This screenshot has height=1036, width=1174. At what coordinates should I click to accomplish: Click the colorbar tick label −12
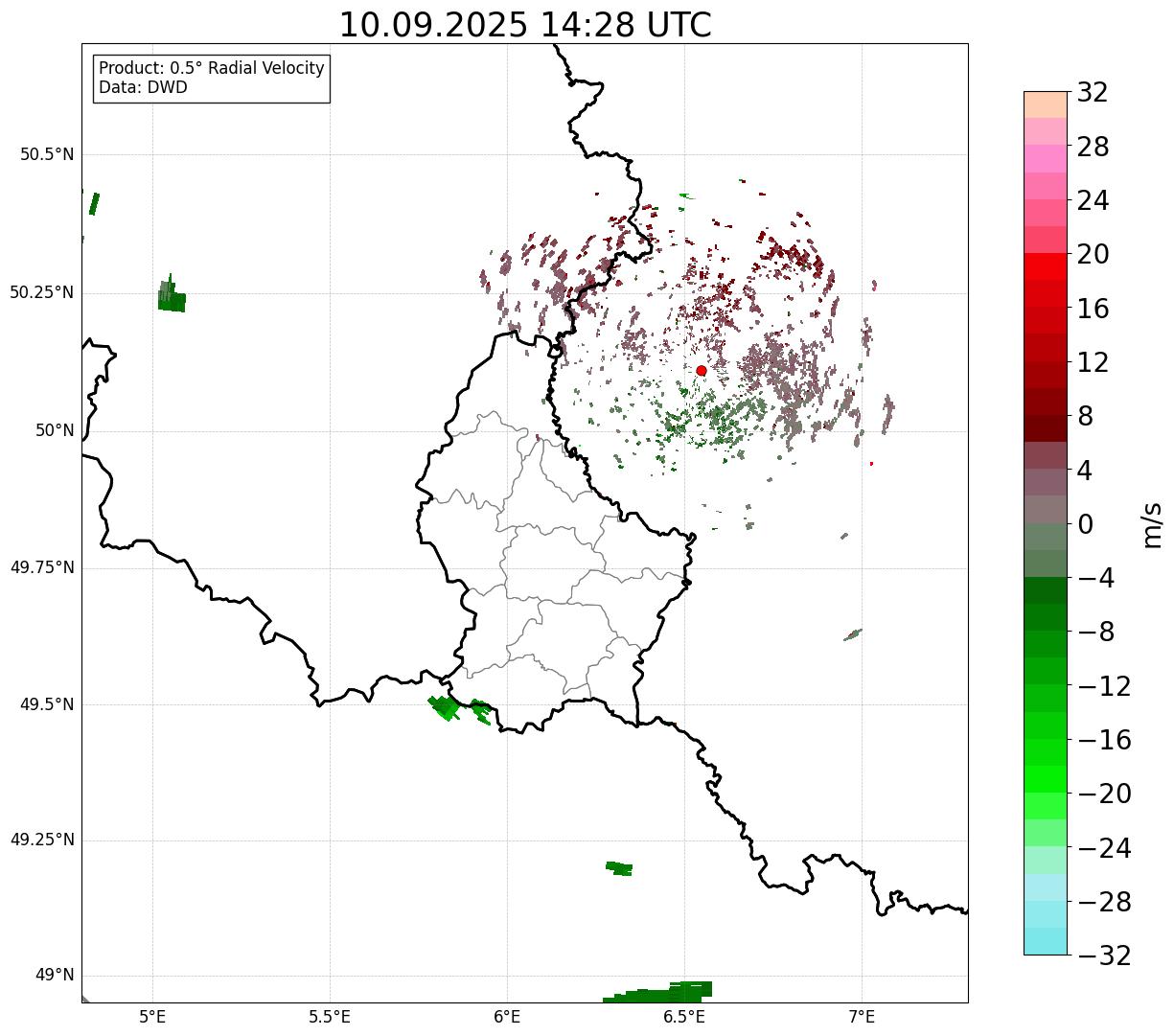pyautogui.click(x=1104, y=686)
